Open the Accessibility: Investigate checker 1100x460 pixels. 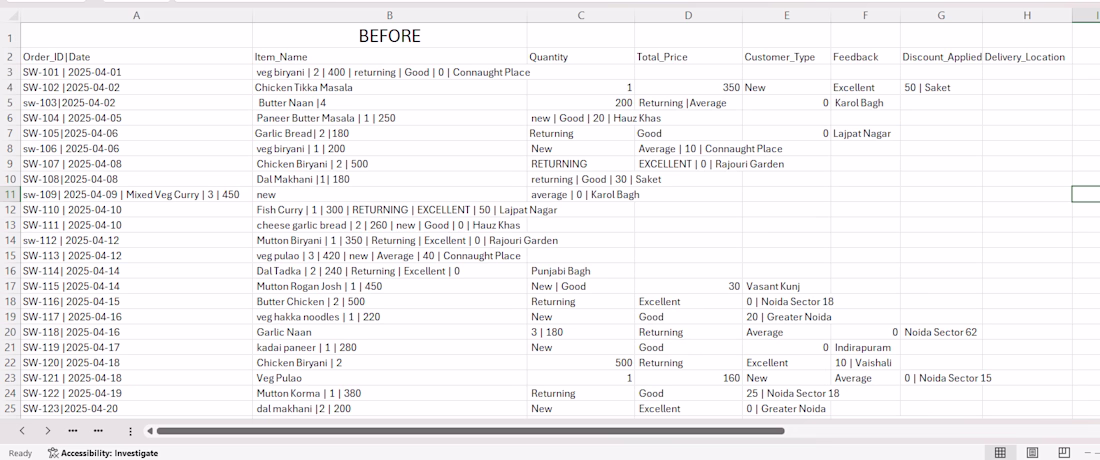click(102, 453)
